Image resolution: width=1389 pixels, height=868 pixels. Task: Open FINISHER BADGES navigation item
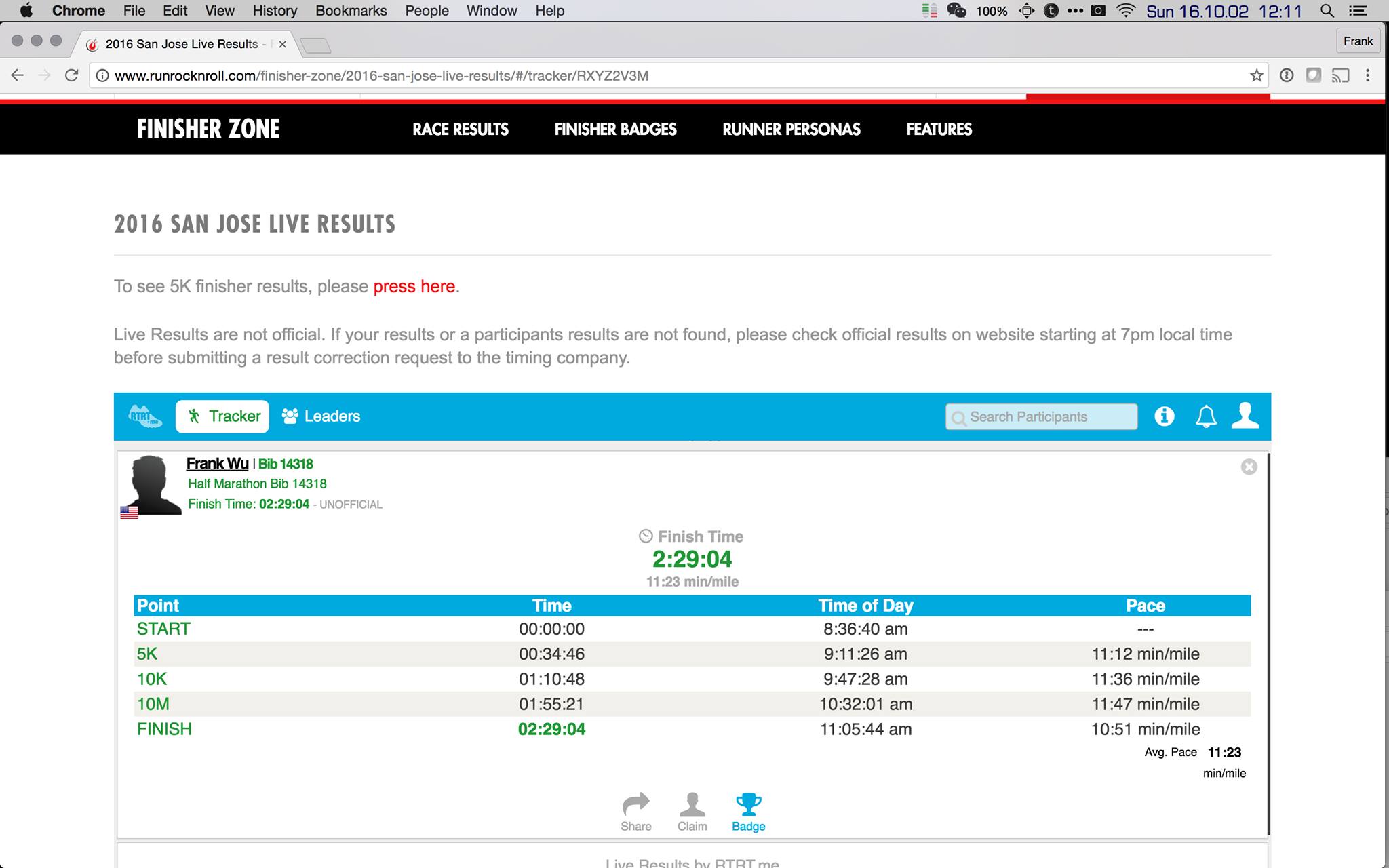click(x=615, y=130)
